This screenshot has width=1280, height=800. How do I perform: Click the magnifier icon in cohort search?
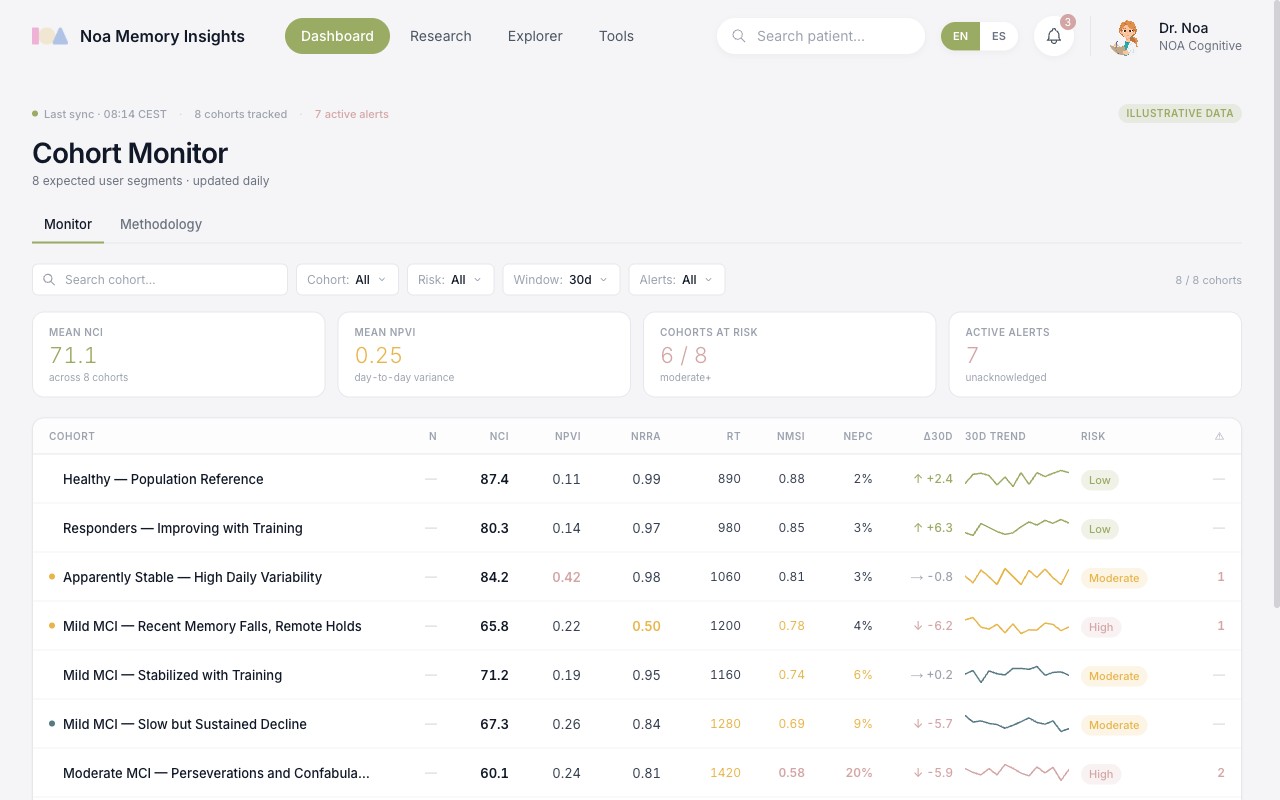click(x=49, y=280)
